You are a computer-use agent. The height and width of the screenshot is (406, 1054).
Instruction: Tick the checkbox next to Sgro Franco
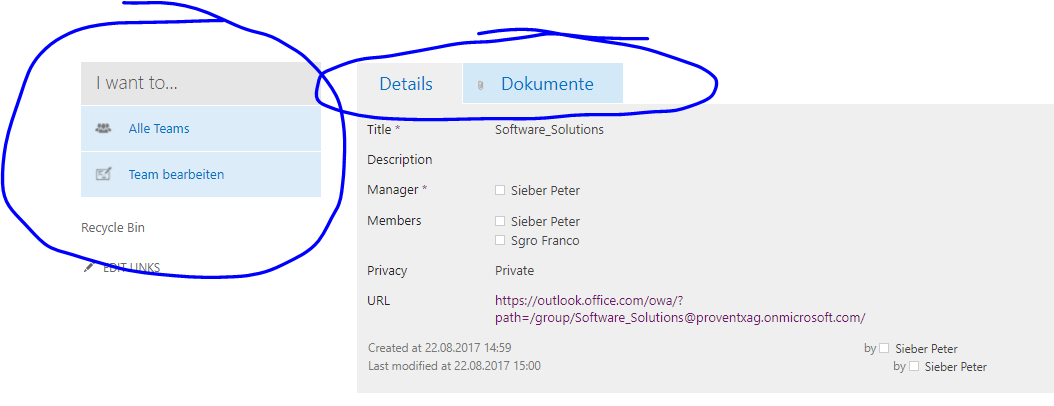pos(500,240)
